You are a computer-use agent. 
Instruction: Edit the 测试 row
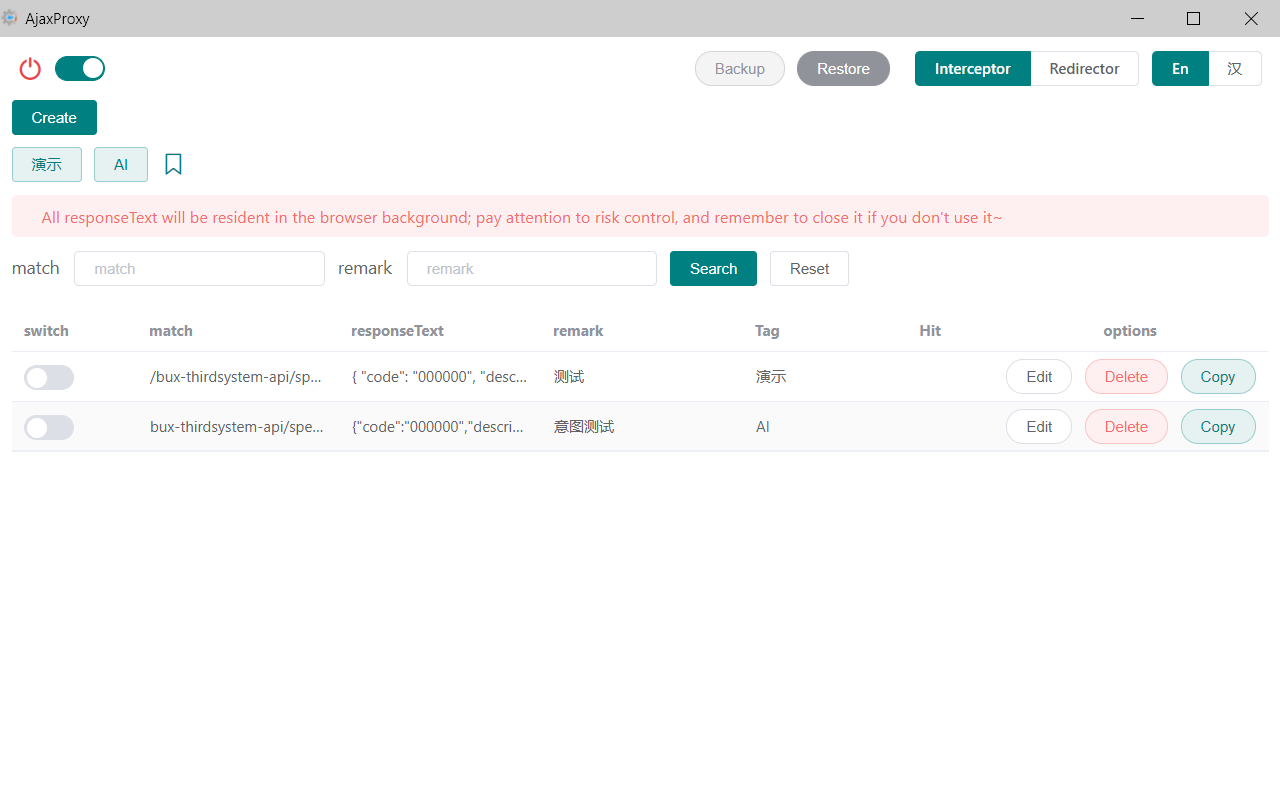1039,376
